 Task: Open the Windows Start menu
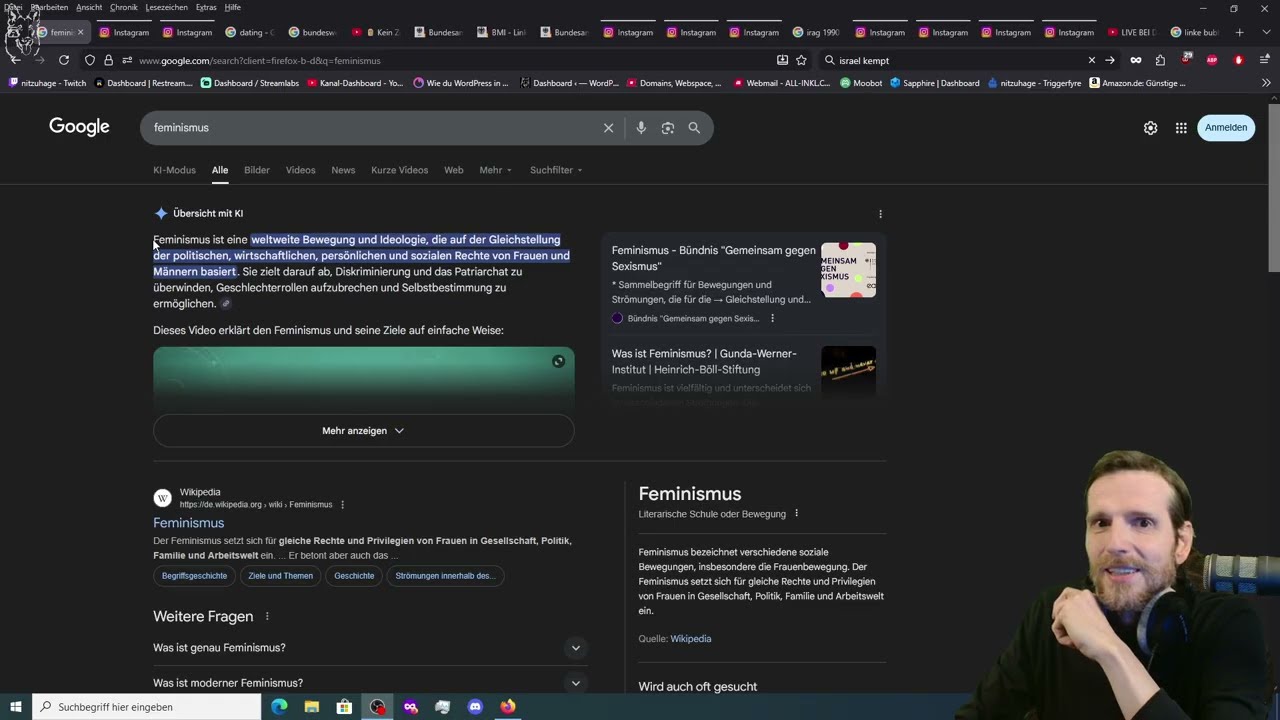pos(16,707)
